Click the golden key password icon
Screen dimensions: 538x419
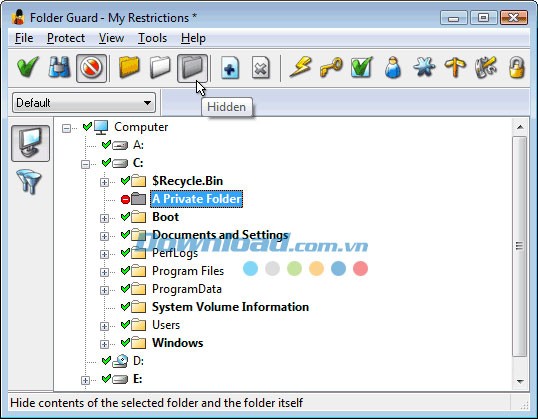coord(331,67)
